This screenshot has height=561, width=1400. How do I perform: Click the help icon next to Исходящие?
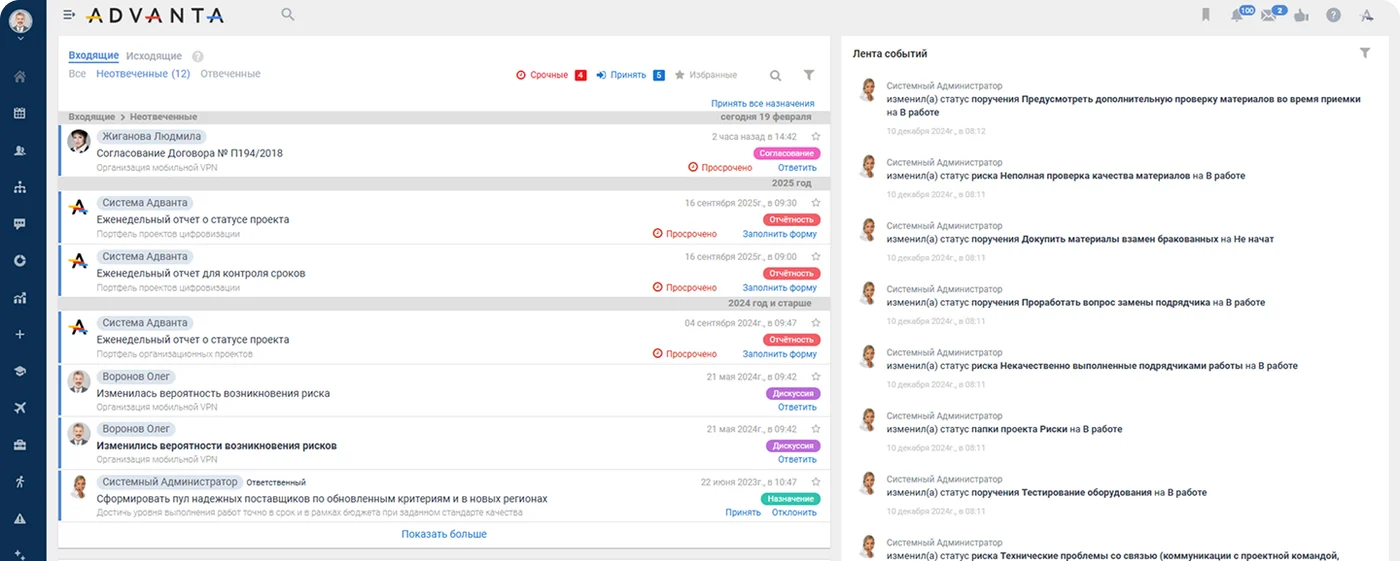197,57
